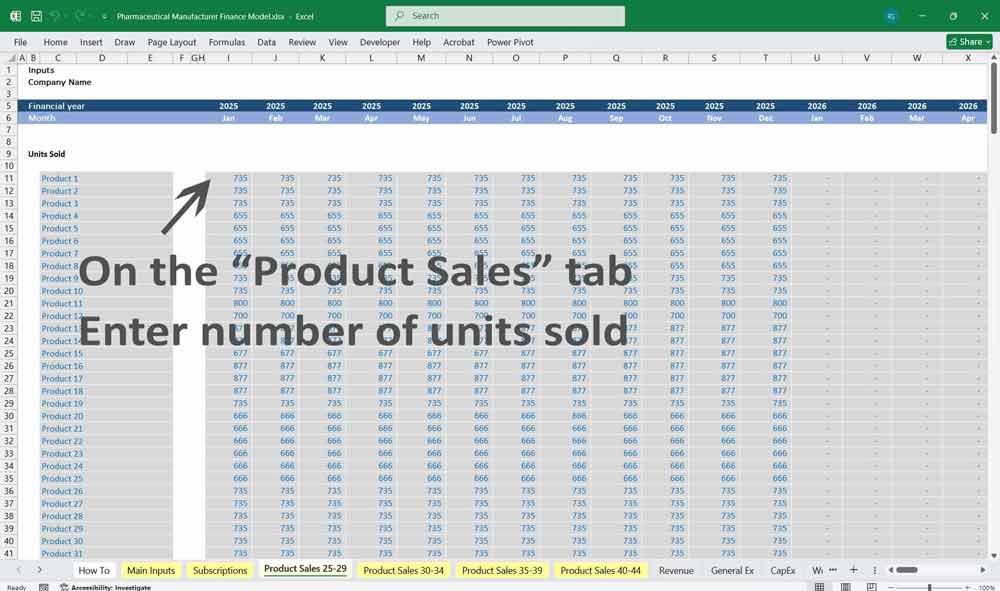The height and width of the screenshot is (591, 1000).
Task: Click the previous sheet navigation arrow
Action: [x=18, y=570]
